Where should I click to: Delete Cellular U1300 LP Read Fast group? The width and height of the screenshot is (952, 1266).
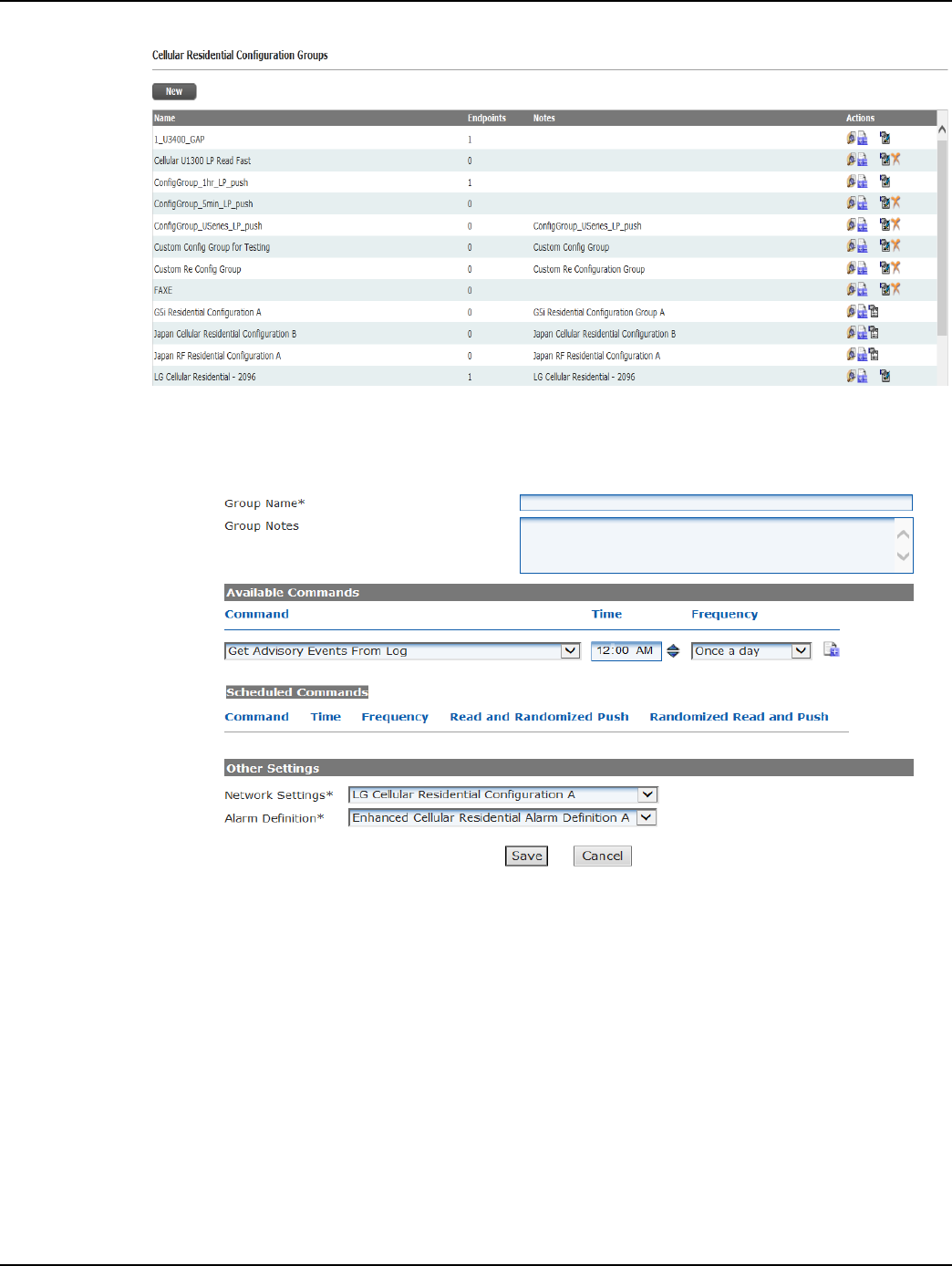click(x=896, y=160)
